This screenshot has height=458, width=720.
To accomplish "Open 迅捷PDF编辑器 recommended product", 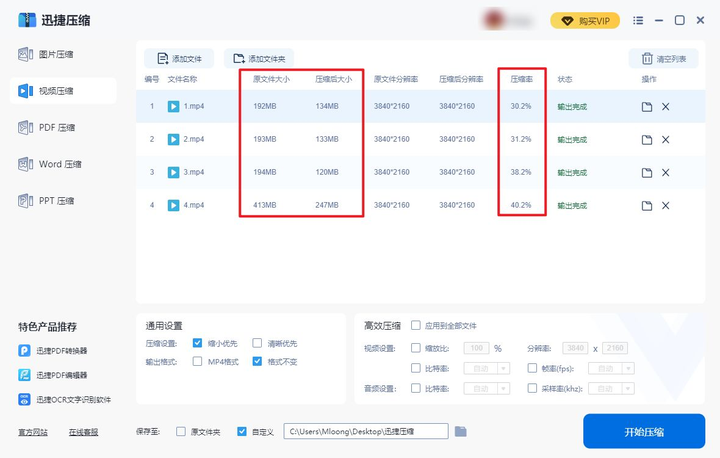I will [x=53, y=375].
